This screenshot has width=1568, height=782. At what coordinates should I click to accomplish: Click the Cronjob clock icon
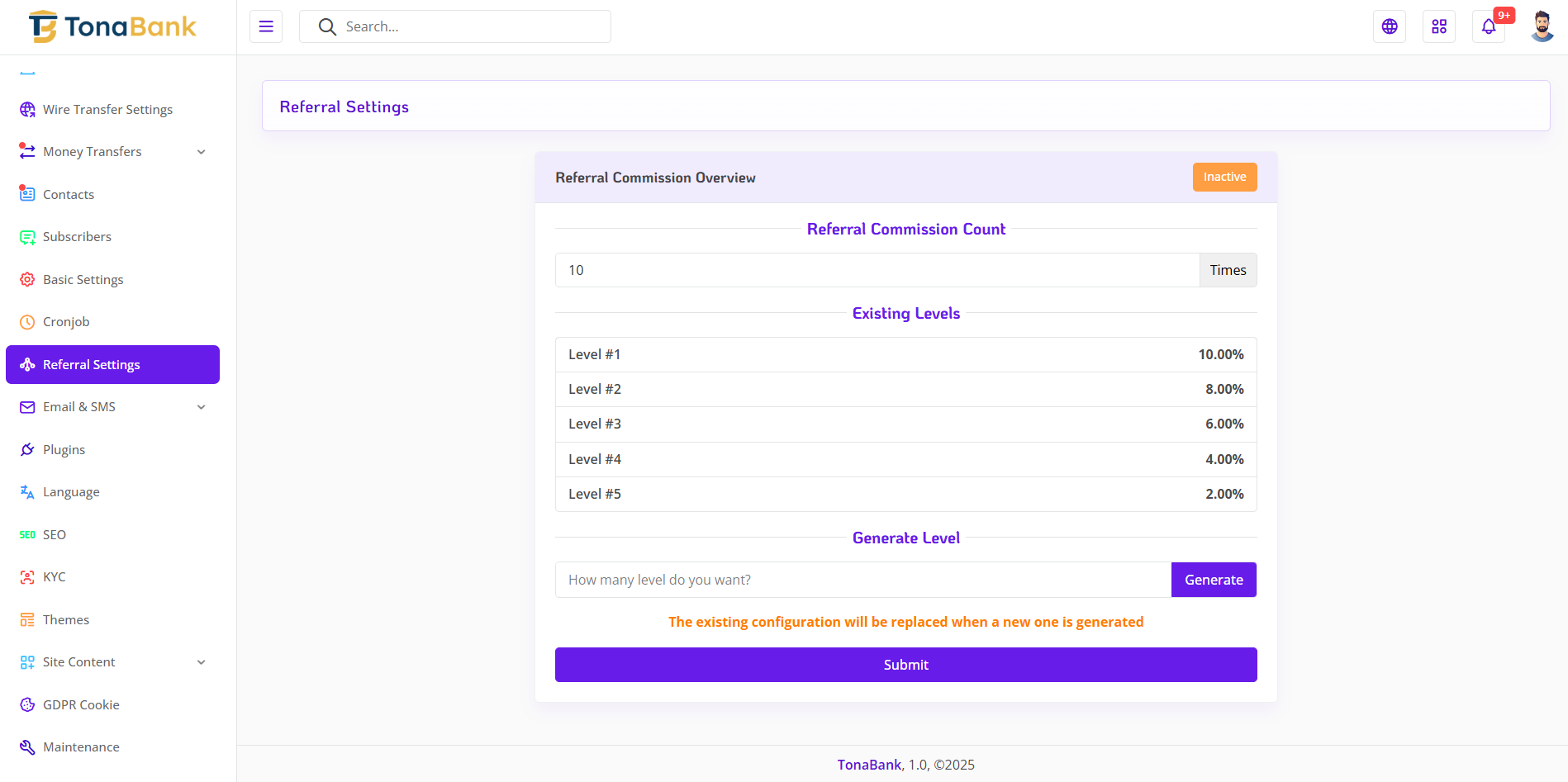(x=27, y=322)
